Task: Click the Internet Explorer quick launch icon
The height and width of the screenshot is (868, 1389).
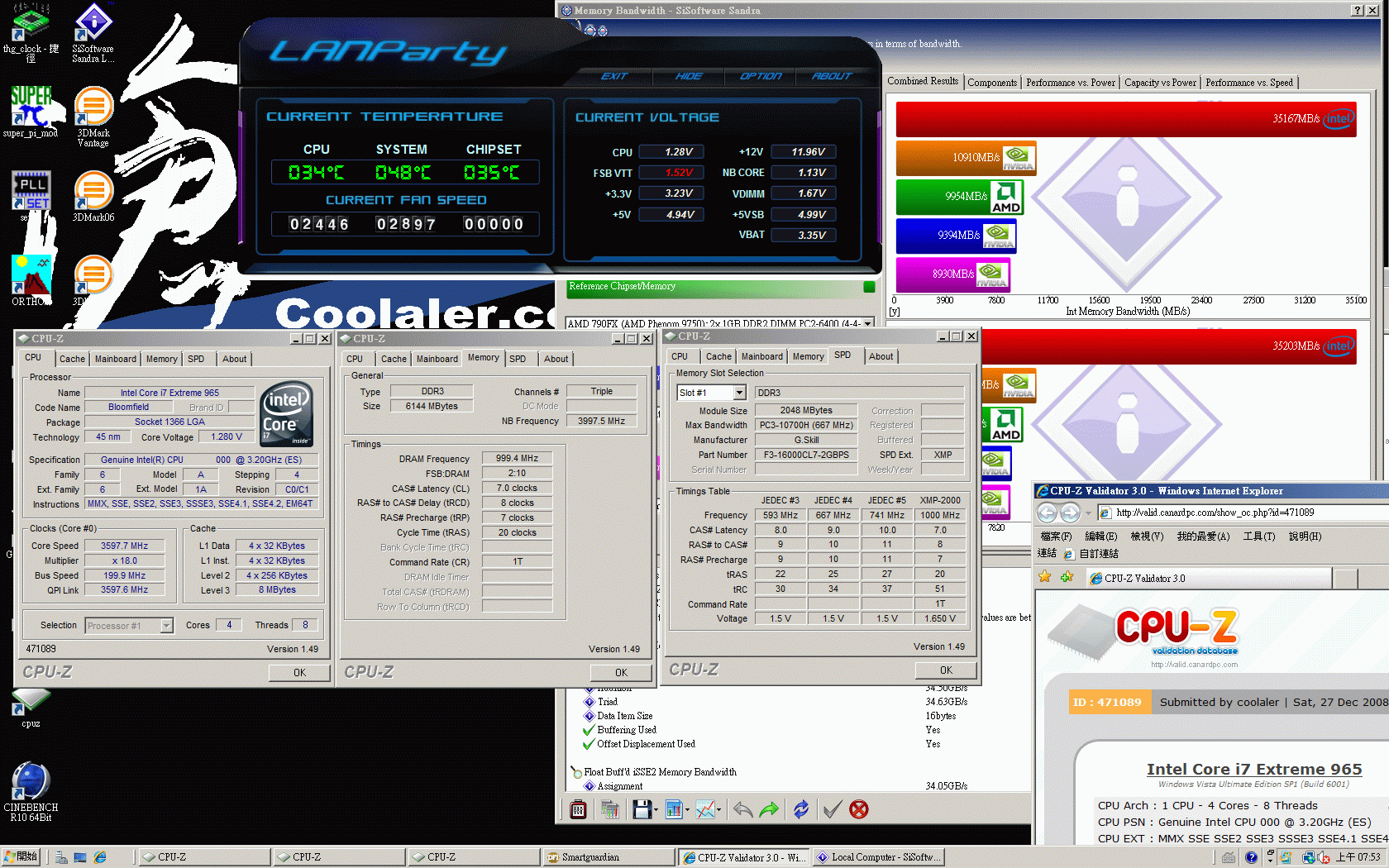Action: tap(100, 857)
